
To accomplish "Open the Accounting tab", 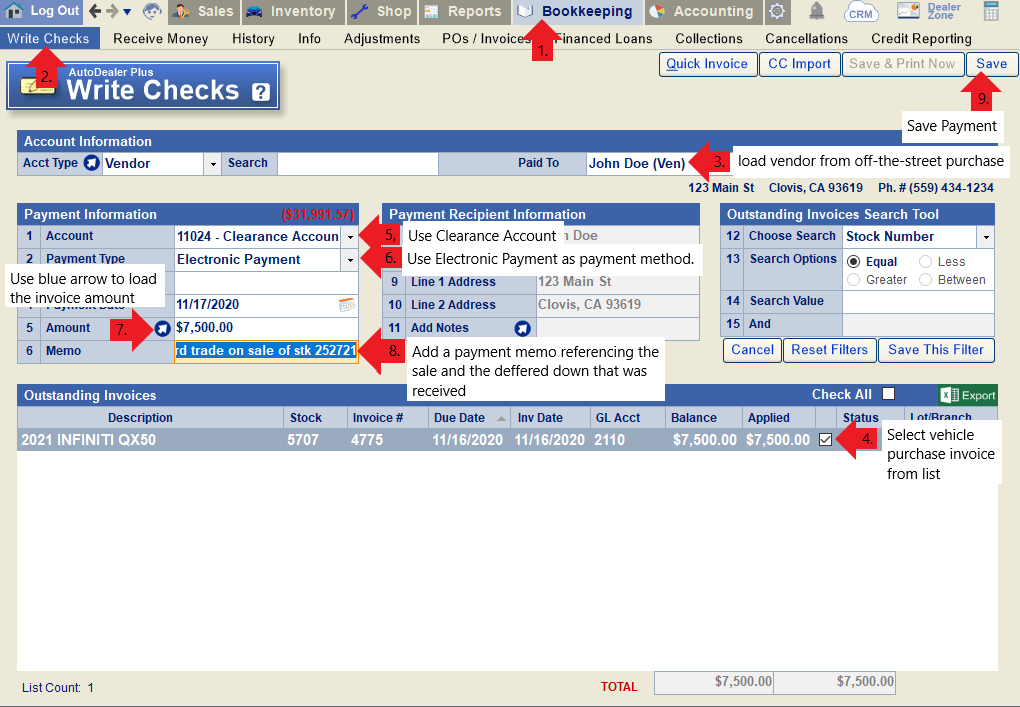I will point(703,12).
